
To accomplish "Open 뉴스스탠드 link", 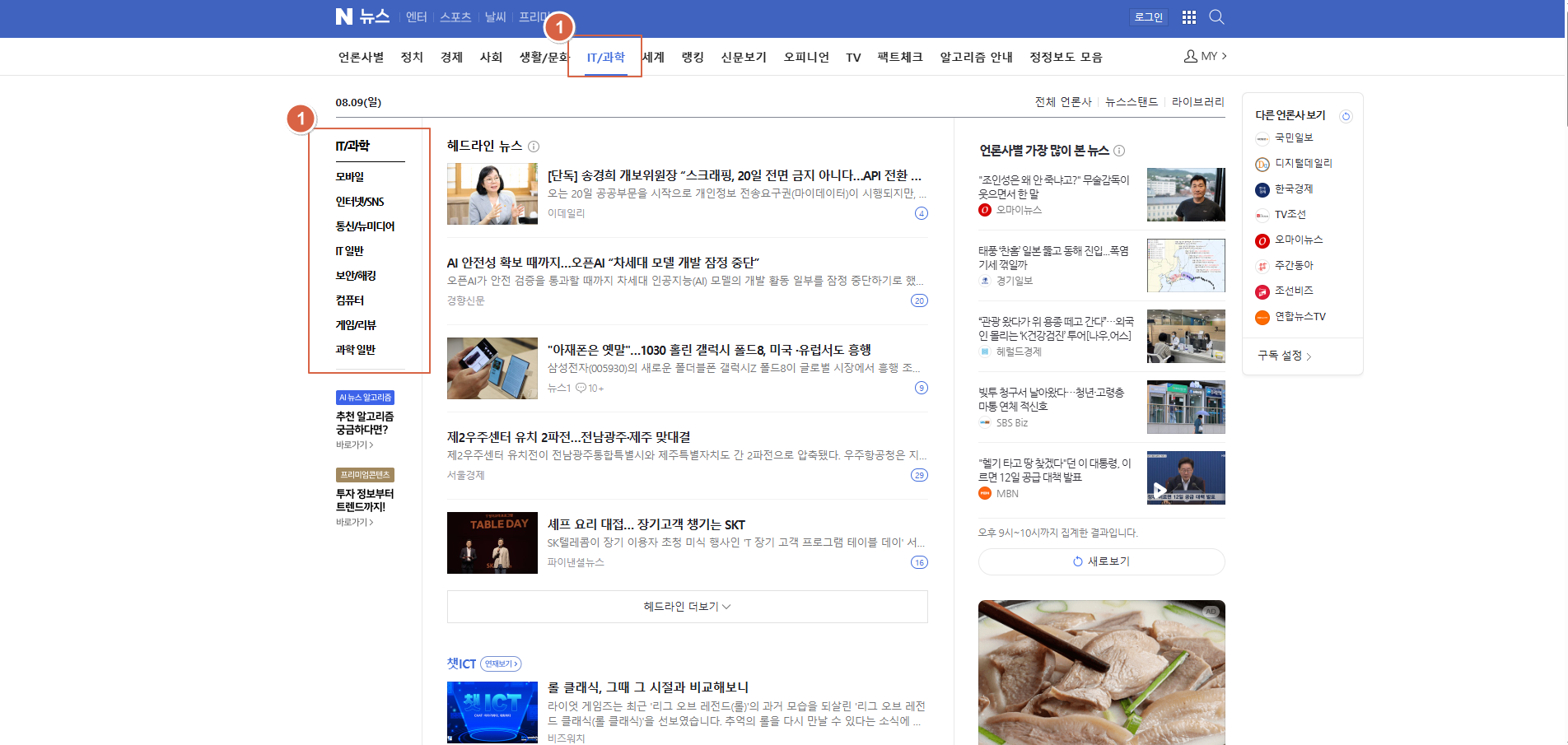I will pos(1132,102).
